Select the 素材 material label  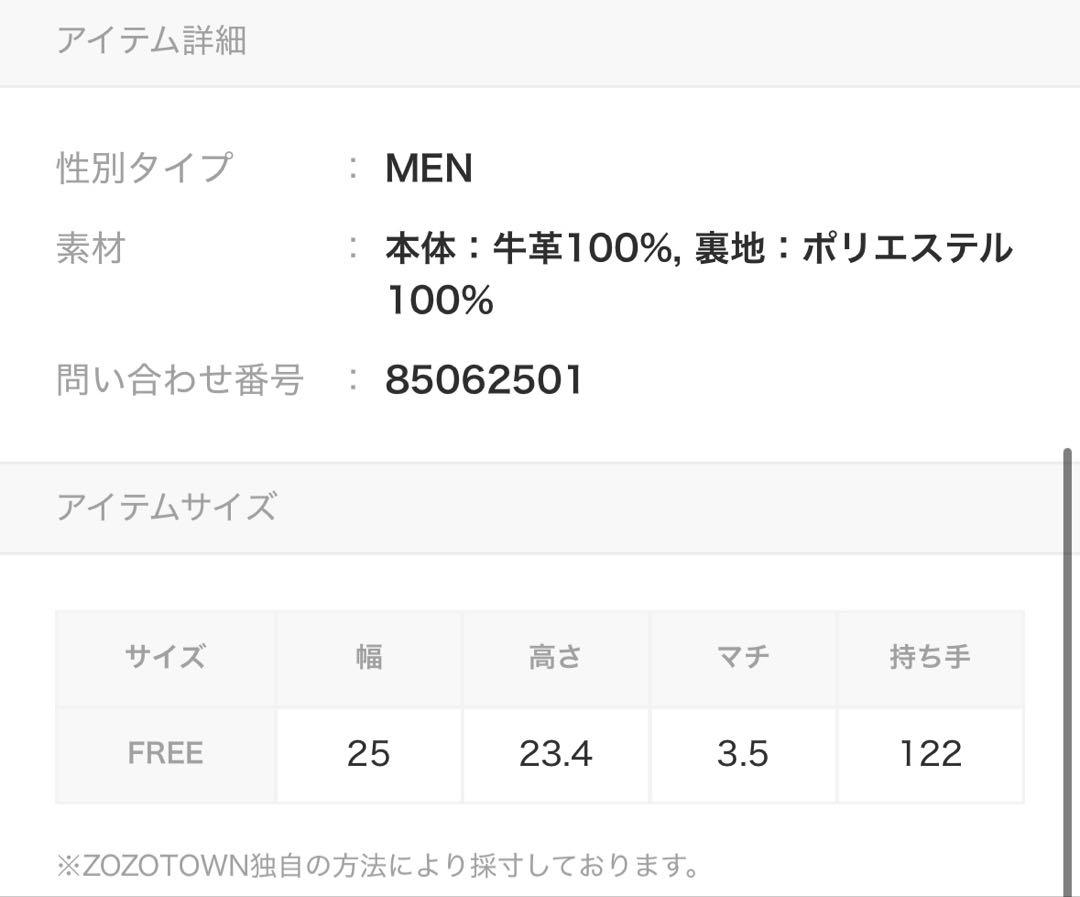[x=91, y=249]
